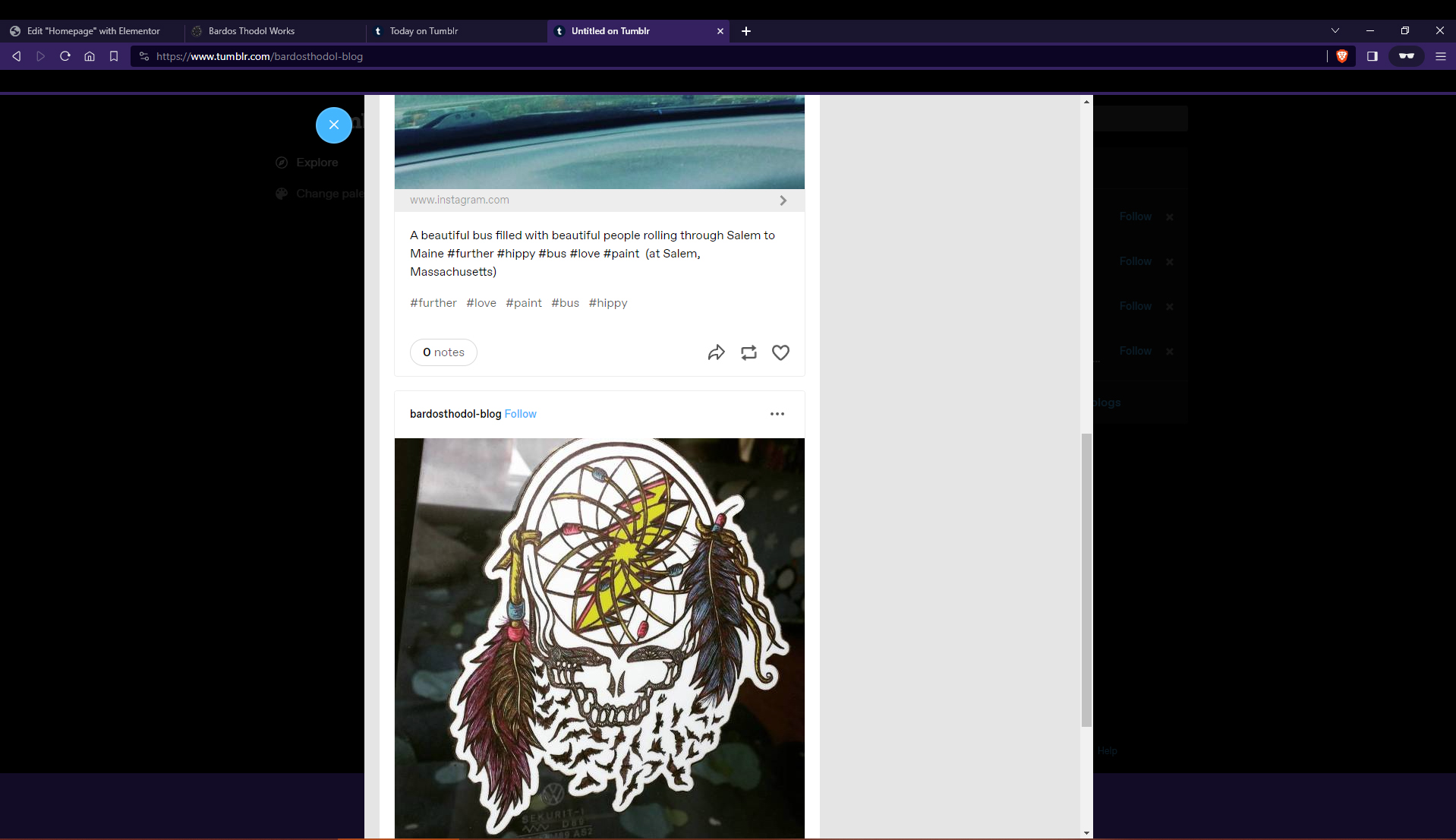
Task: Select the #bus tag below the post
Action: coord(565,303)
